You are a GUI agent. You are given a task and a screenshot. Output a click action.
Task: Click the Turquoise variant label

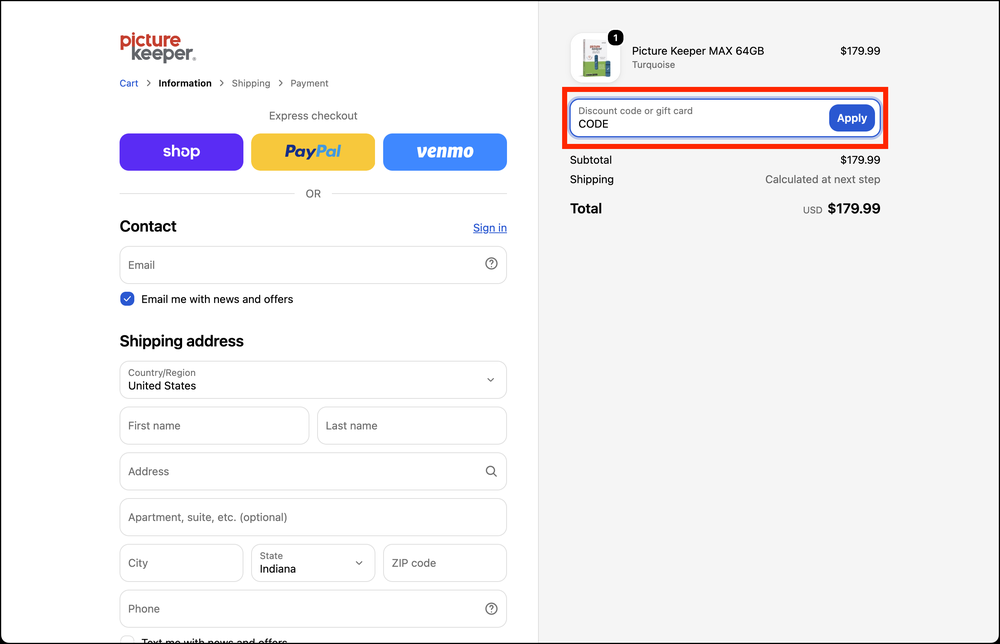[653, 65]
